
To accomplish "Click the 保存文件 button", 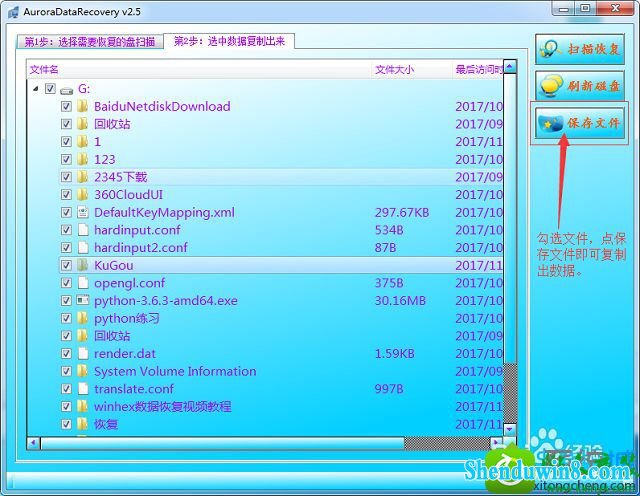I will click(x=580, y=123).
